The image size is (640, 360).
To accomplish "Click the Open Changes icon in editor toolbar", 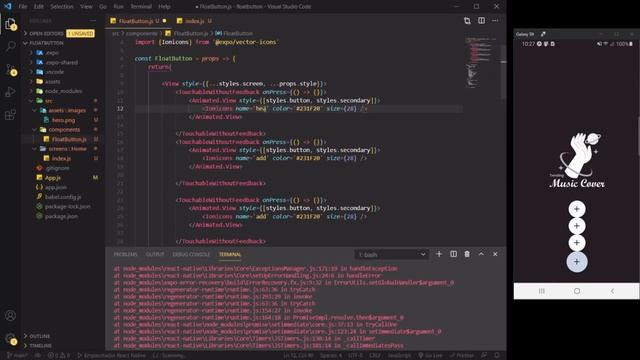I will click(467, 21).
